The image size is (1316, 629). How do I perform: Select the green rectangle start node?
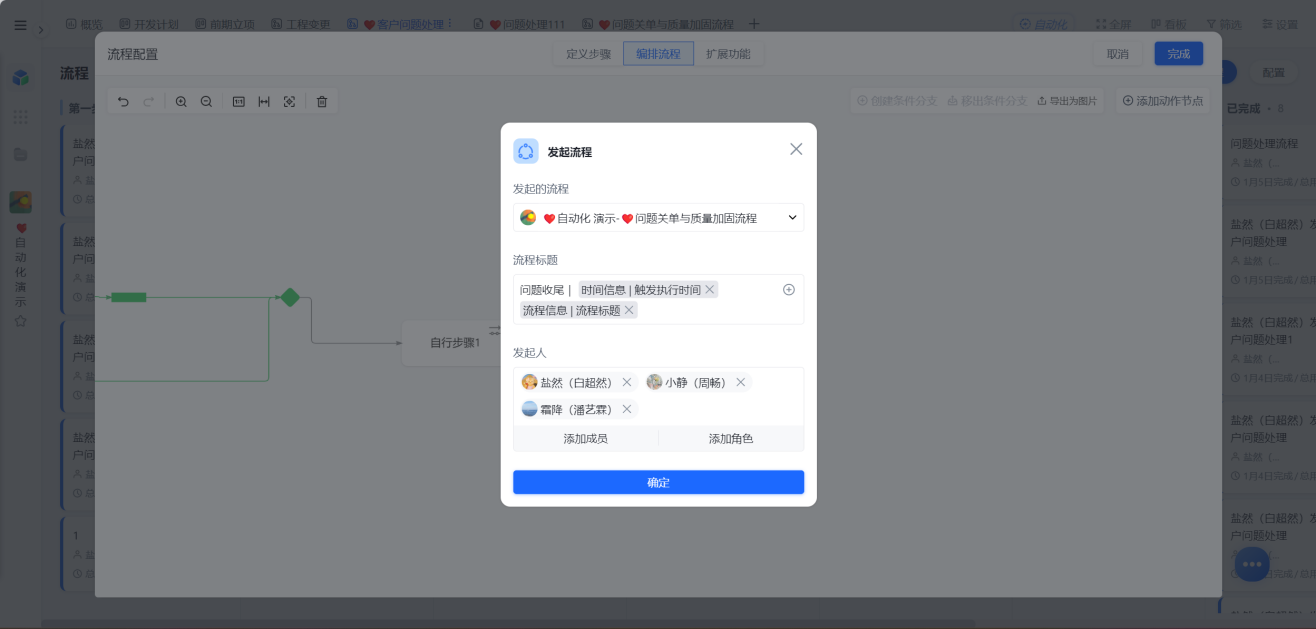(129, 297)
